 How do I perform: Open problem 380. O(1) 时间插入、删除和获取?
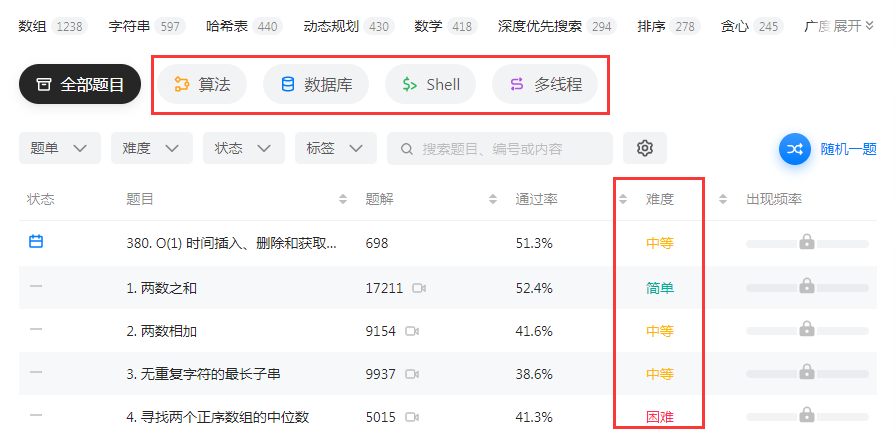pyautogui.click(x=231, y=243)
